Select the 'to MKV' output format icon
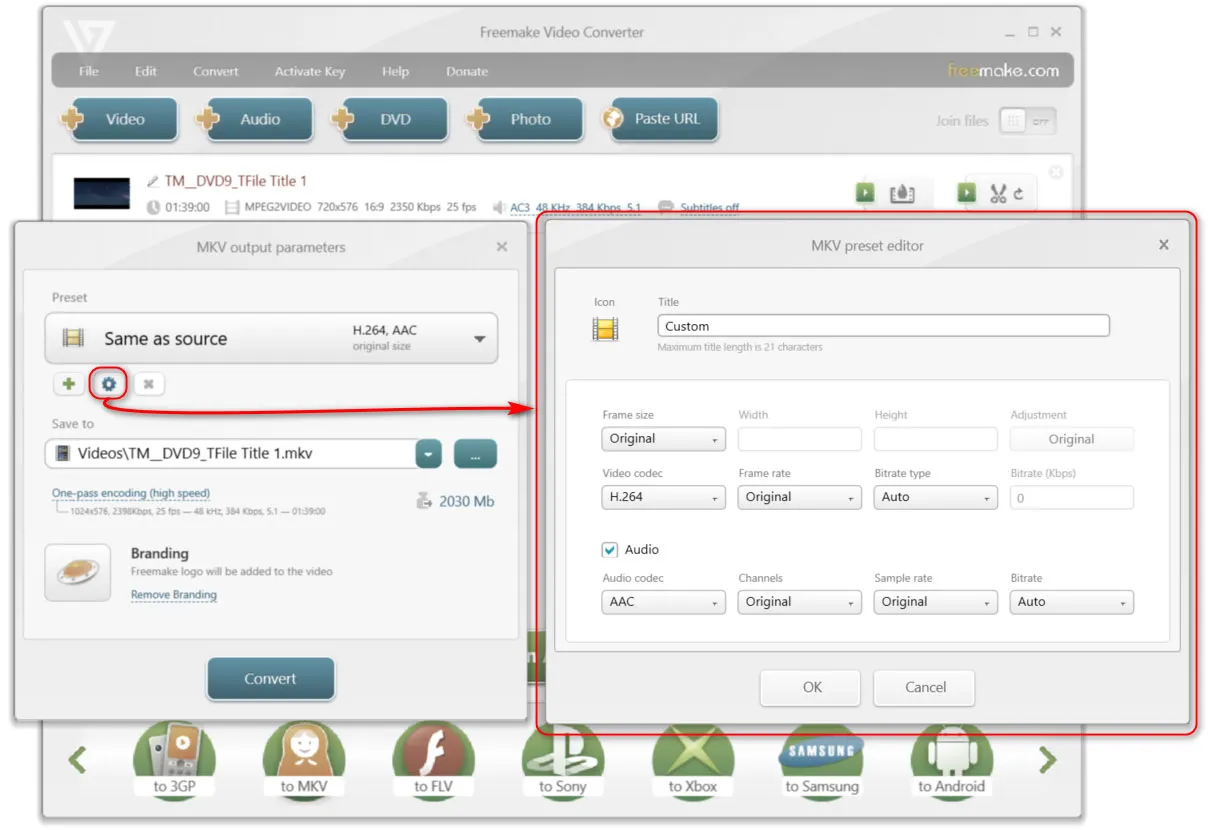Viewport: 1208px width, 830px height. (x=304, y=762)
